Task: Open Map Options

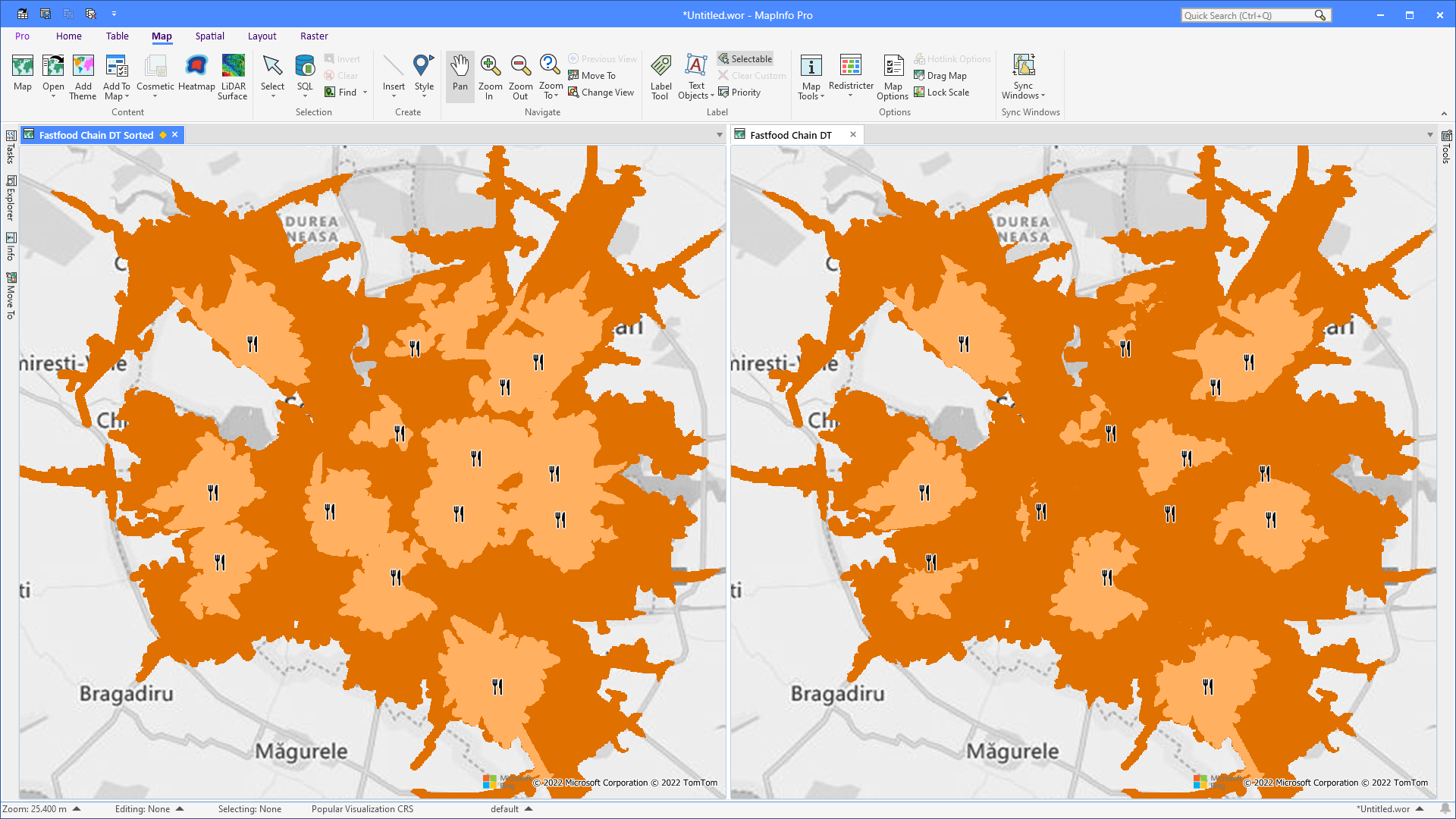Action: click(893, 76)
